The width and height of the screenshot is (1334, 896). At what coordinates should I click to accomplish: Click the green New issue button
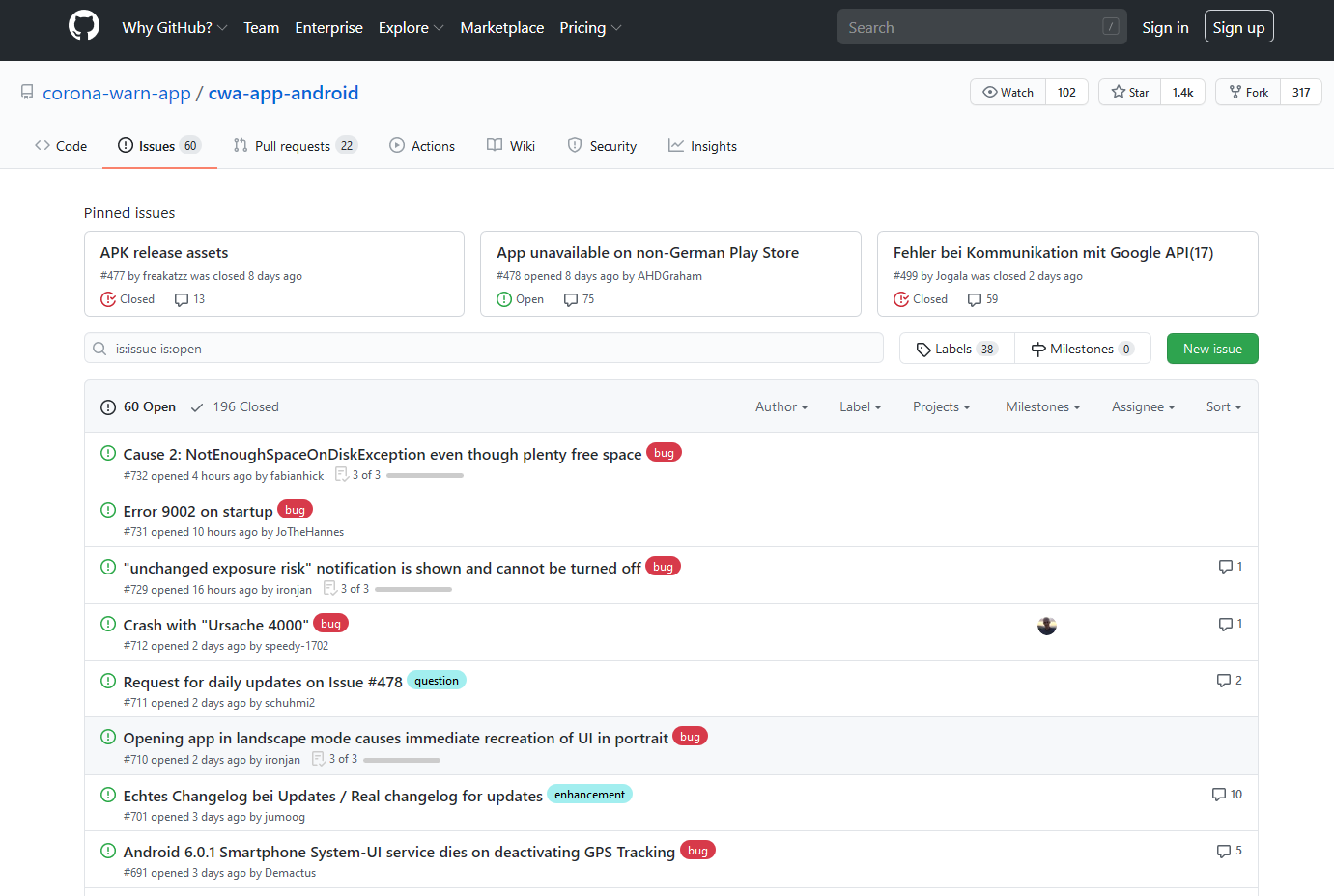pyautogui.click(x=1212, y=349)
